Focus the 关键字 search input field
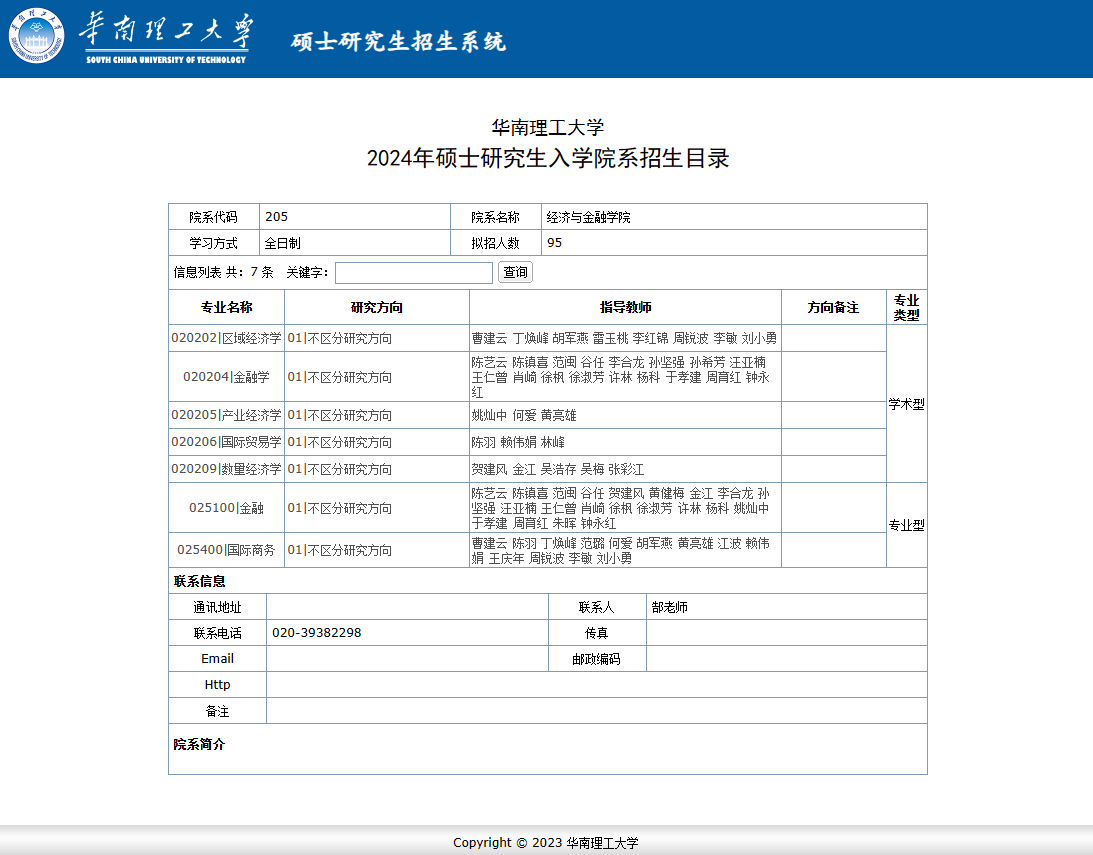This screenshot has width=1093, height=855. click(414, 272)
